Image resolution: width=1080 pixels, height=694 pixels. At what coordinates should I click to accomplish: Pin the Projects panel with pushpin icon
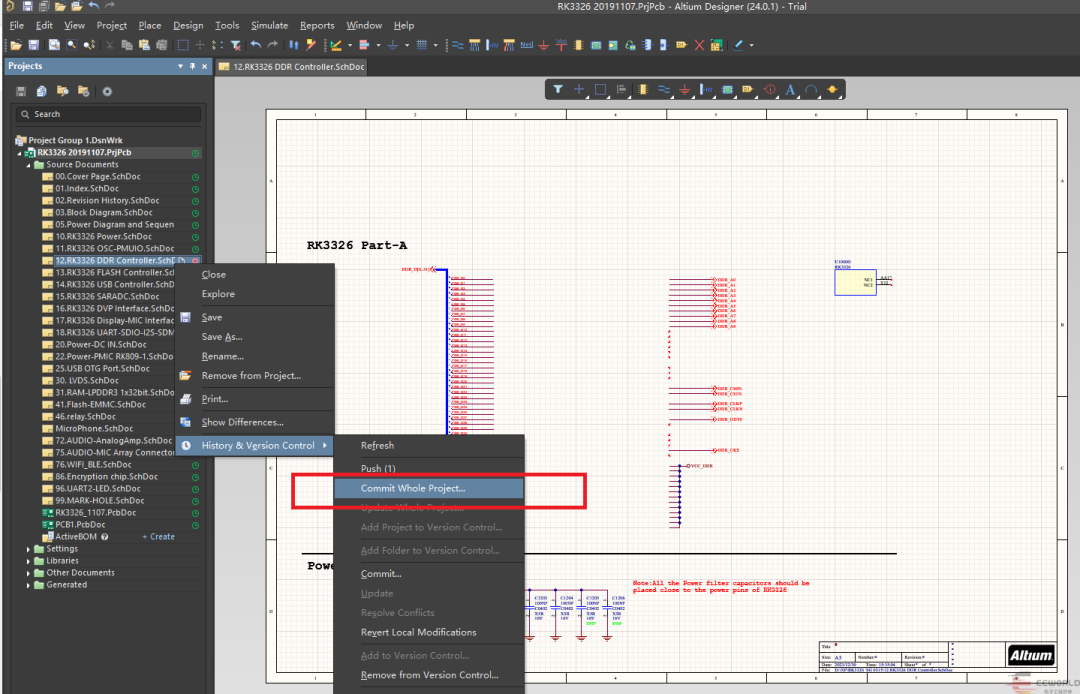coord(193,66)
